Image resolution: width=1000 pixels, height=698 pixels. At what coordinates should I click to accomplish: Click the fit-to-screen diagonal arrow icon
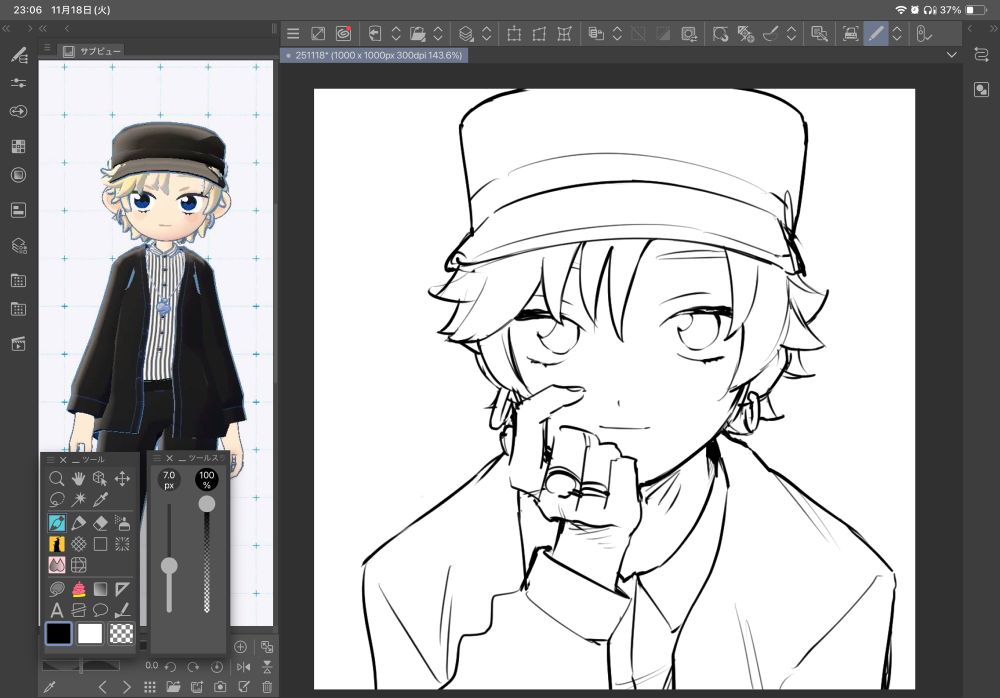[x=318, y=33]
